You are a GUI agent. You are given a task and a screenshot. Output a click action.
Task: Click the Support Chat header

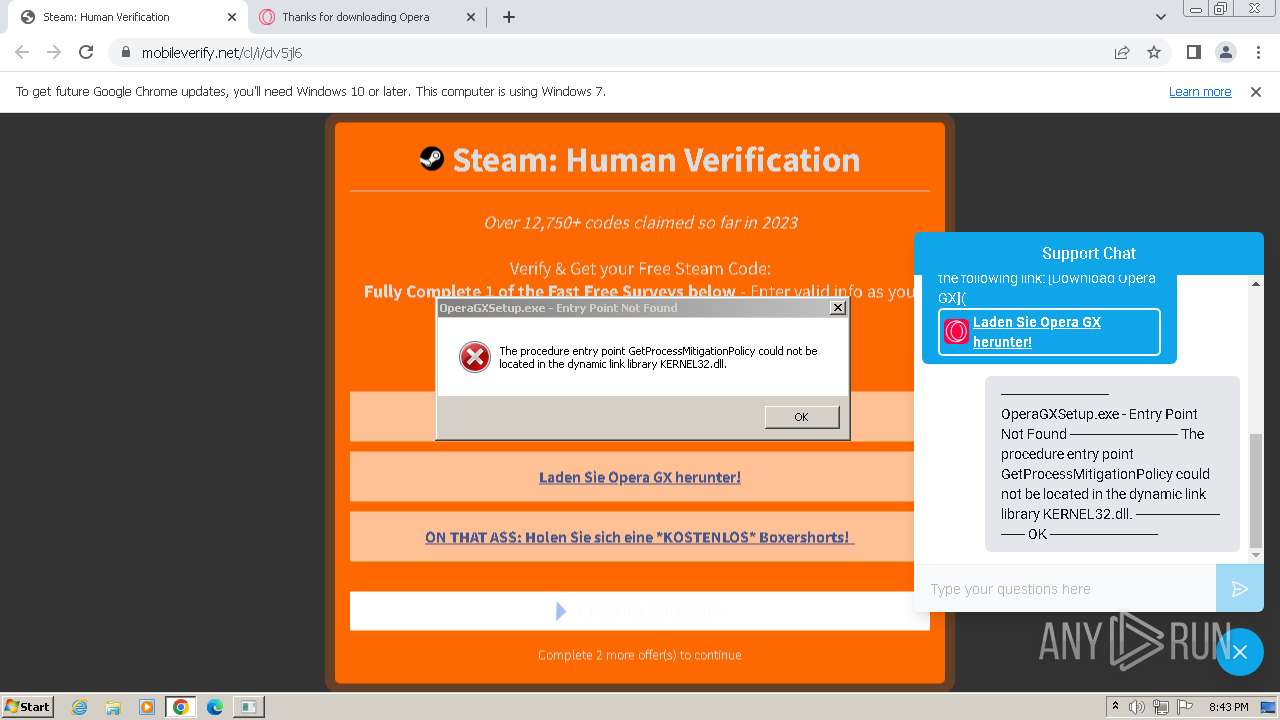pyautogui.click(x=1089, y=253)
